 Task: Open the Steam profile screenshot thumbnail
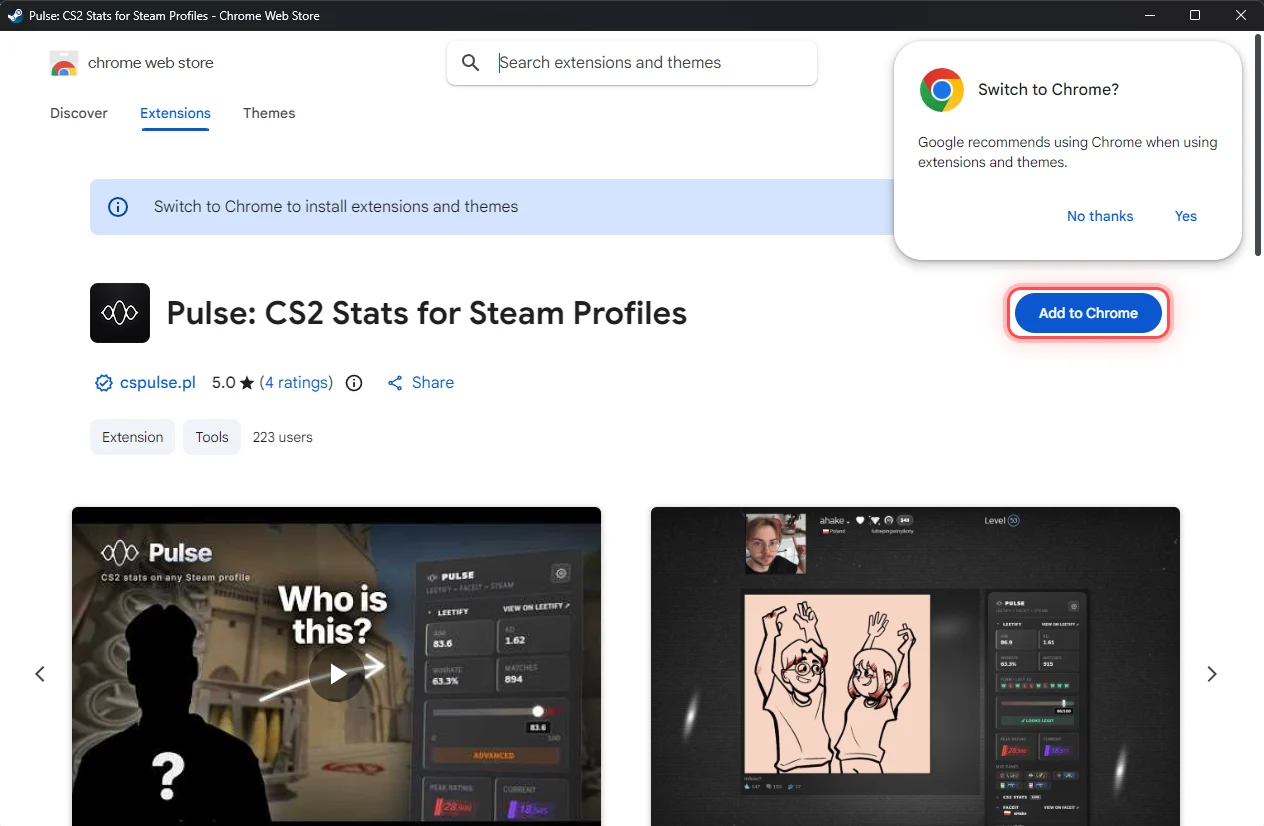[x=915, y=666]
